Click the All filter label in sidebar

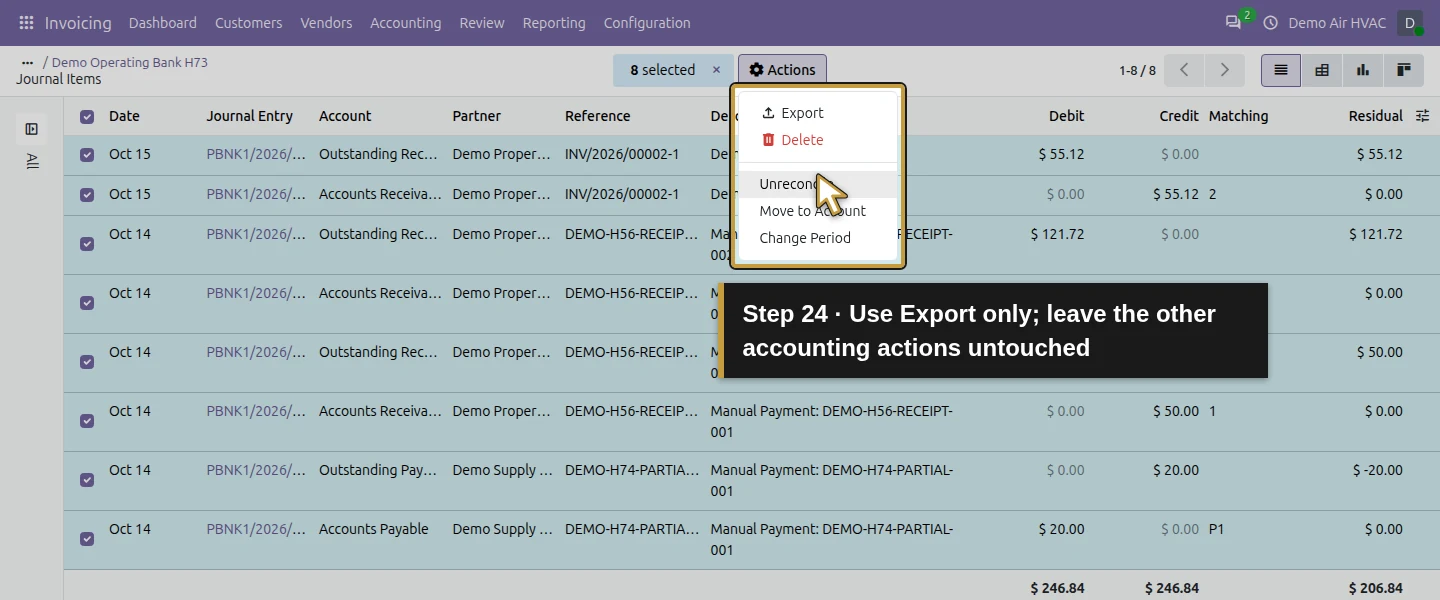32,161
